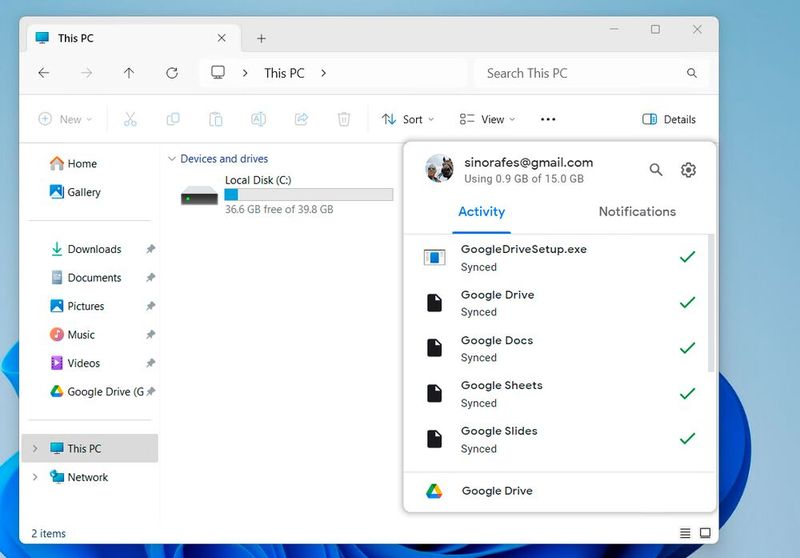Select the Google Sheets synced entry

pyautogui.click(x=556, y=394)
